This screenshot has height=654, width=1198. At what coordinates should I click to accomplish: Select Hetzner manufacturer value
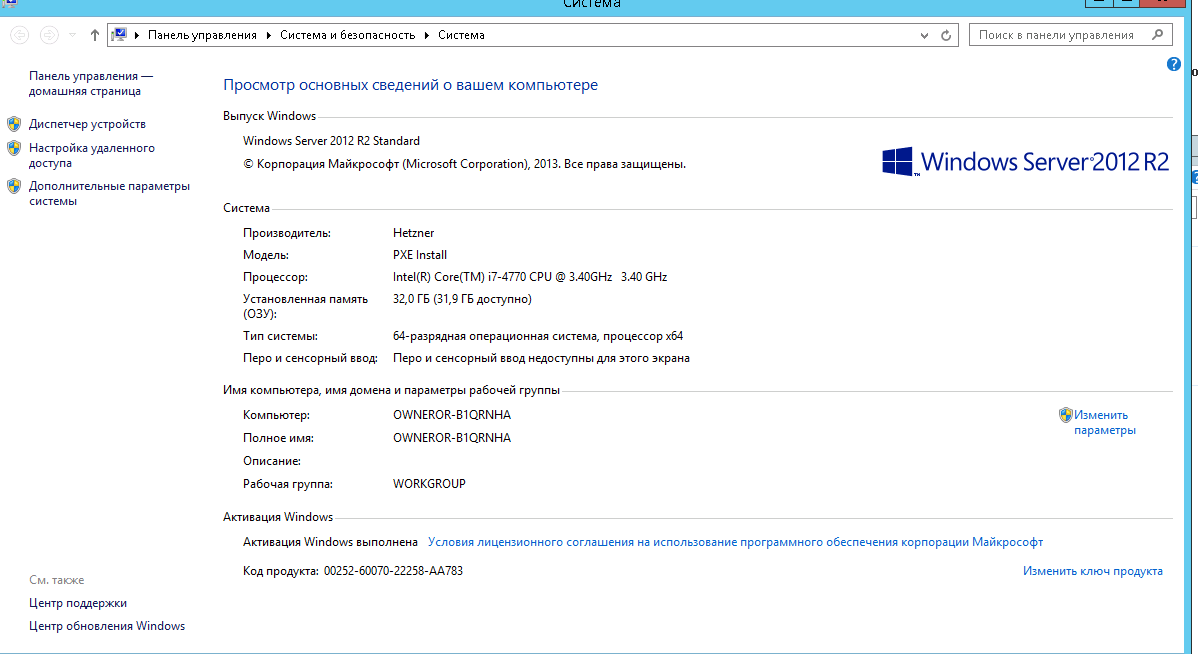click(413, 232)
